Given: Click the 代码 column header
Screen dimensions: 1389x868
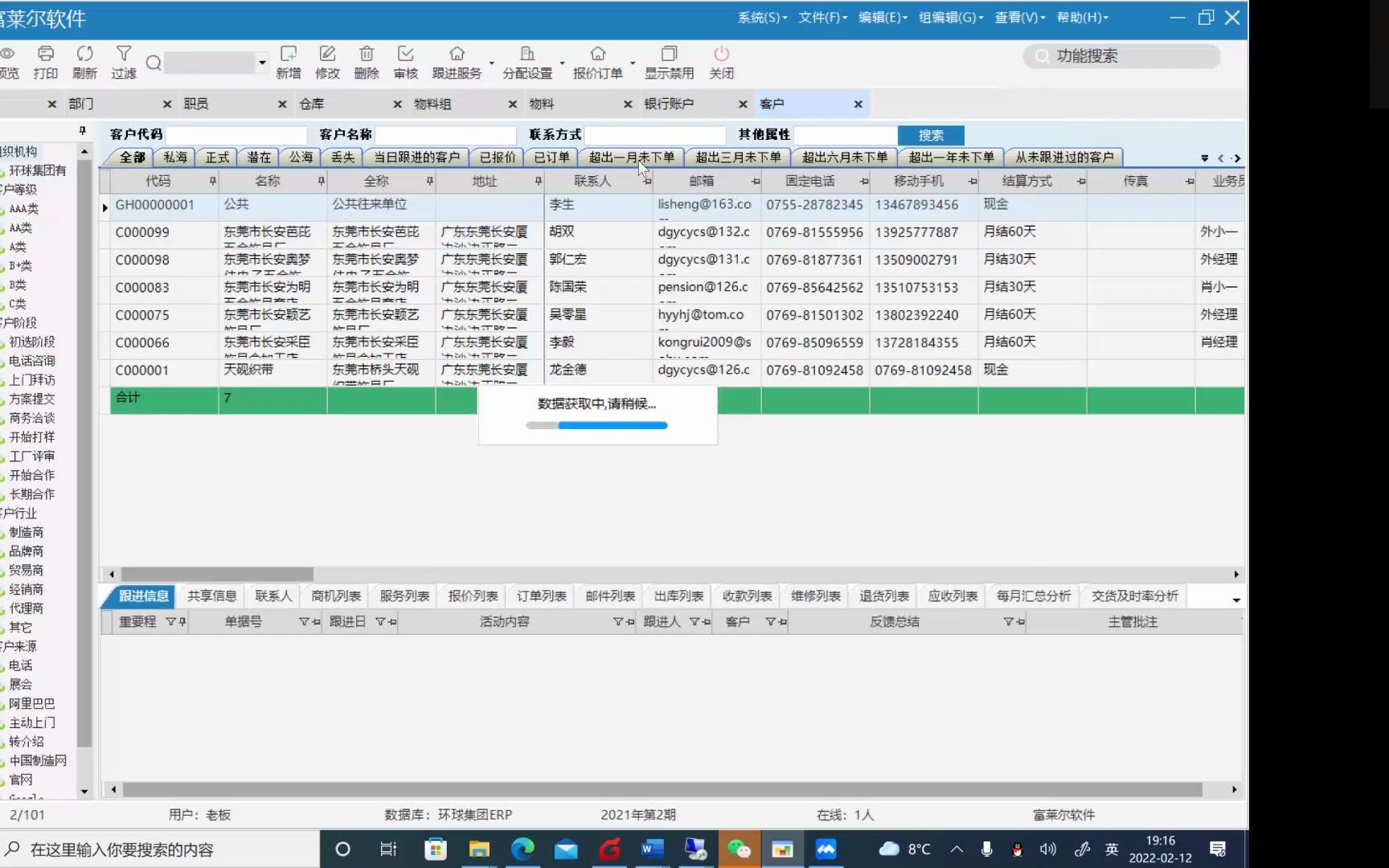Looking at the screenshot, I should pos(158,181).
